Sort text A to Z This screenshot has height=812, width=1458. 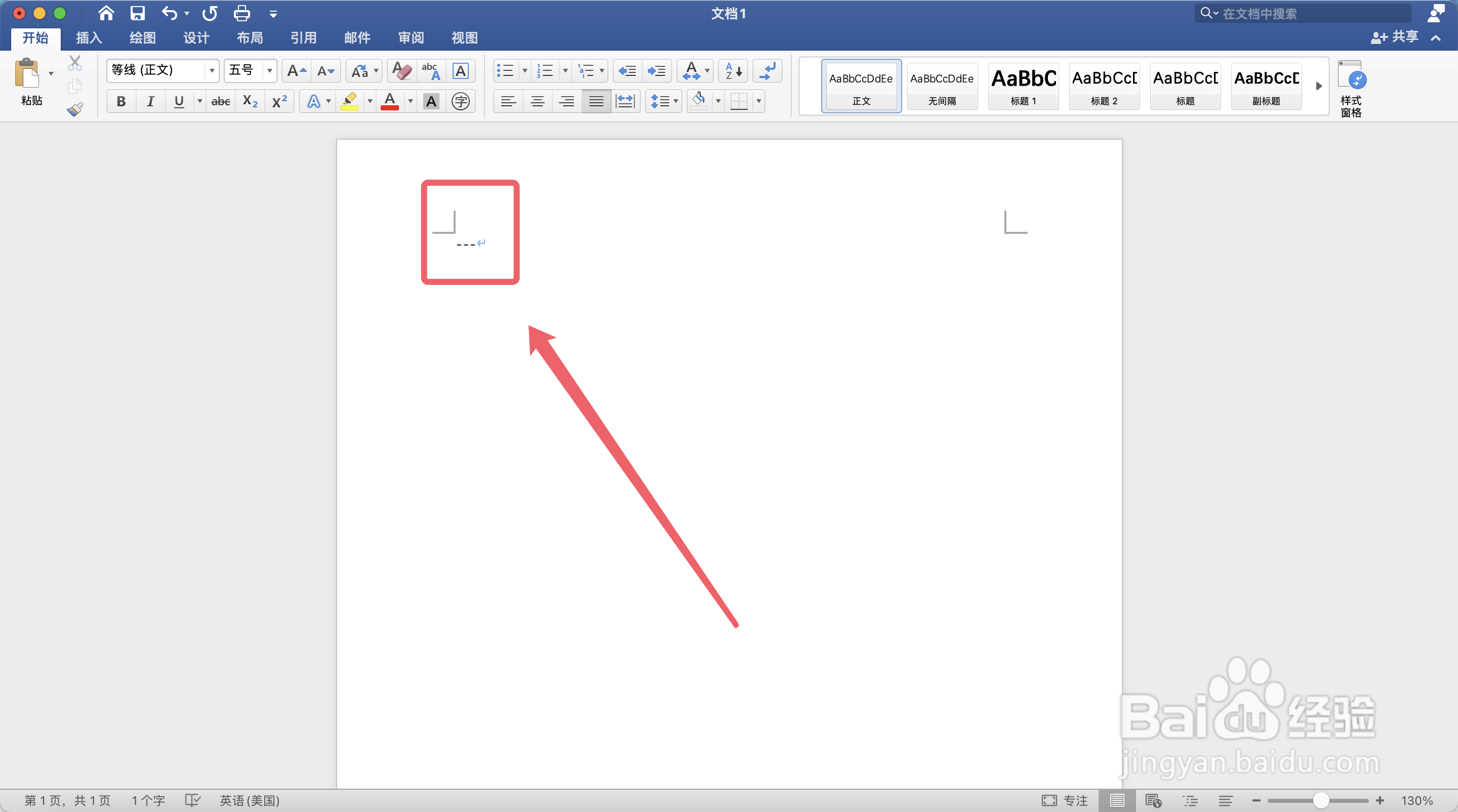coord(734,71)
